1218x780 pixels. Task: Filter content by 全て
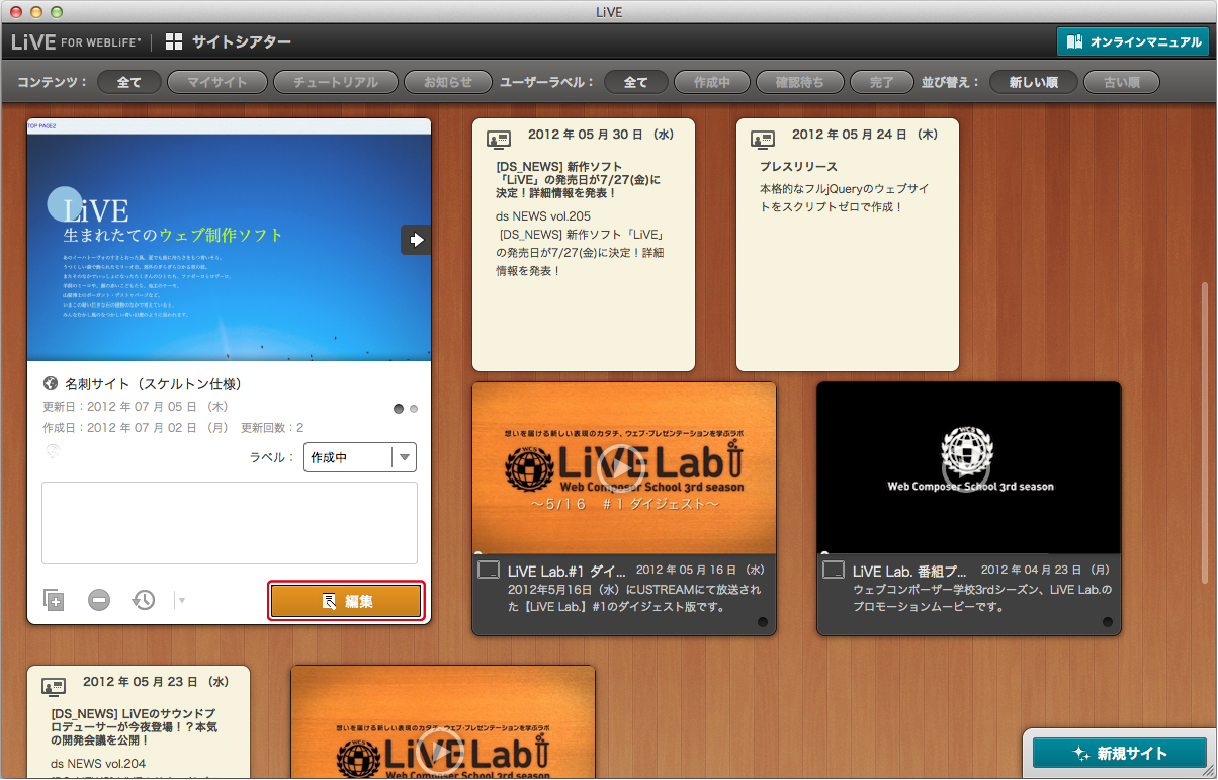[x=129, y=82]
